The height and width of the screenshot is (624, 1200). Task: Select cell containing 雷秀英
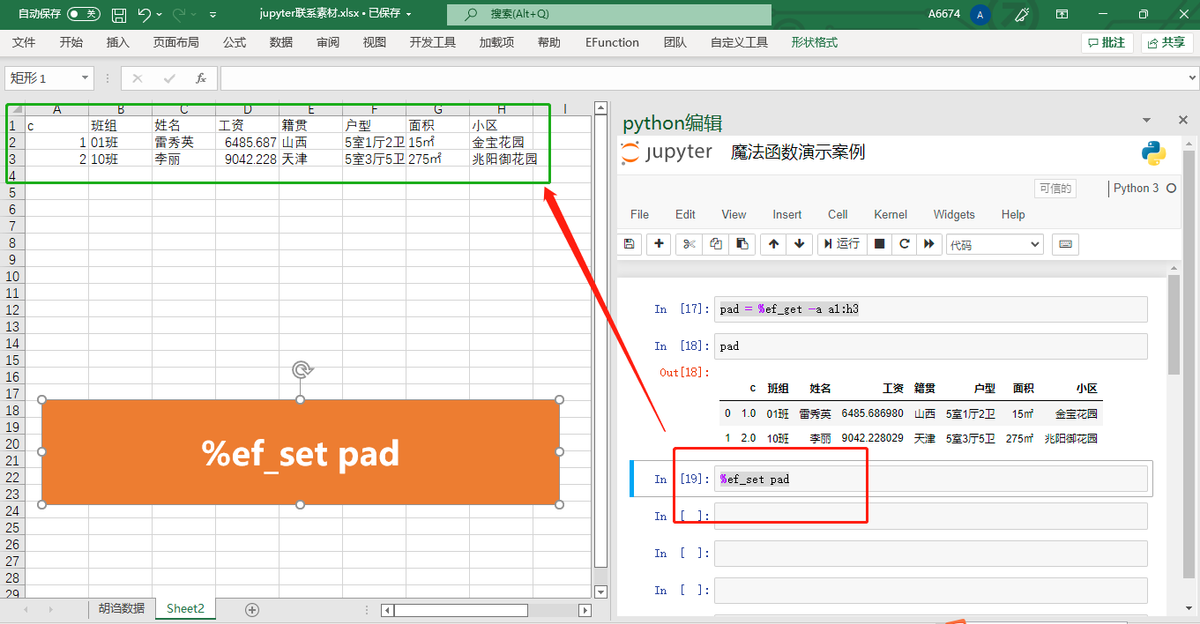[183, 142]
